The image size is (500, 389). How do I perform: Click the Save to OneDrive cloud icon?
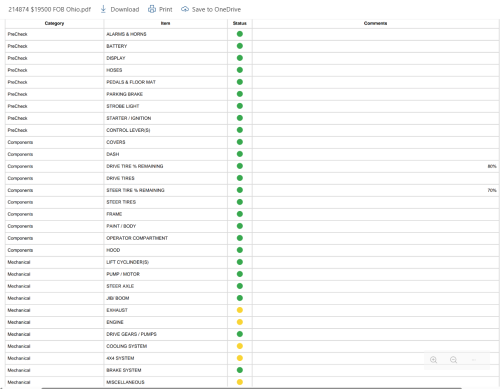coord(185,9)
